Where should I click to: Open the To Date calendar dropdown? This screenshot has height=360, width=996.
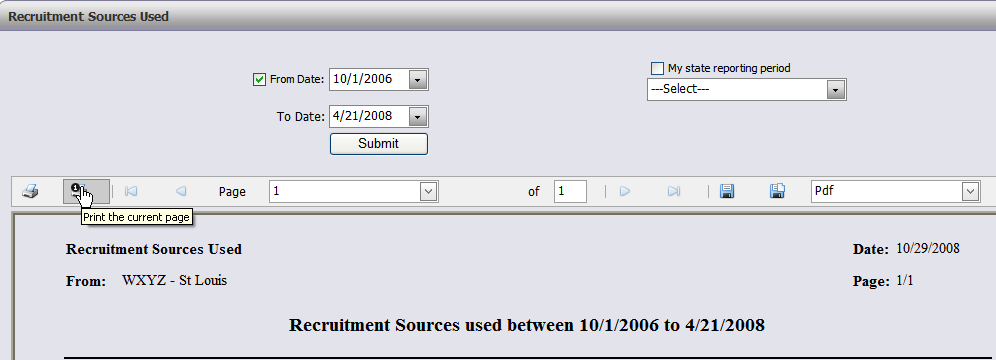tap(417, 117)
